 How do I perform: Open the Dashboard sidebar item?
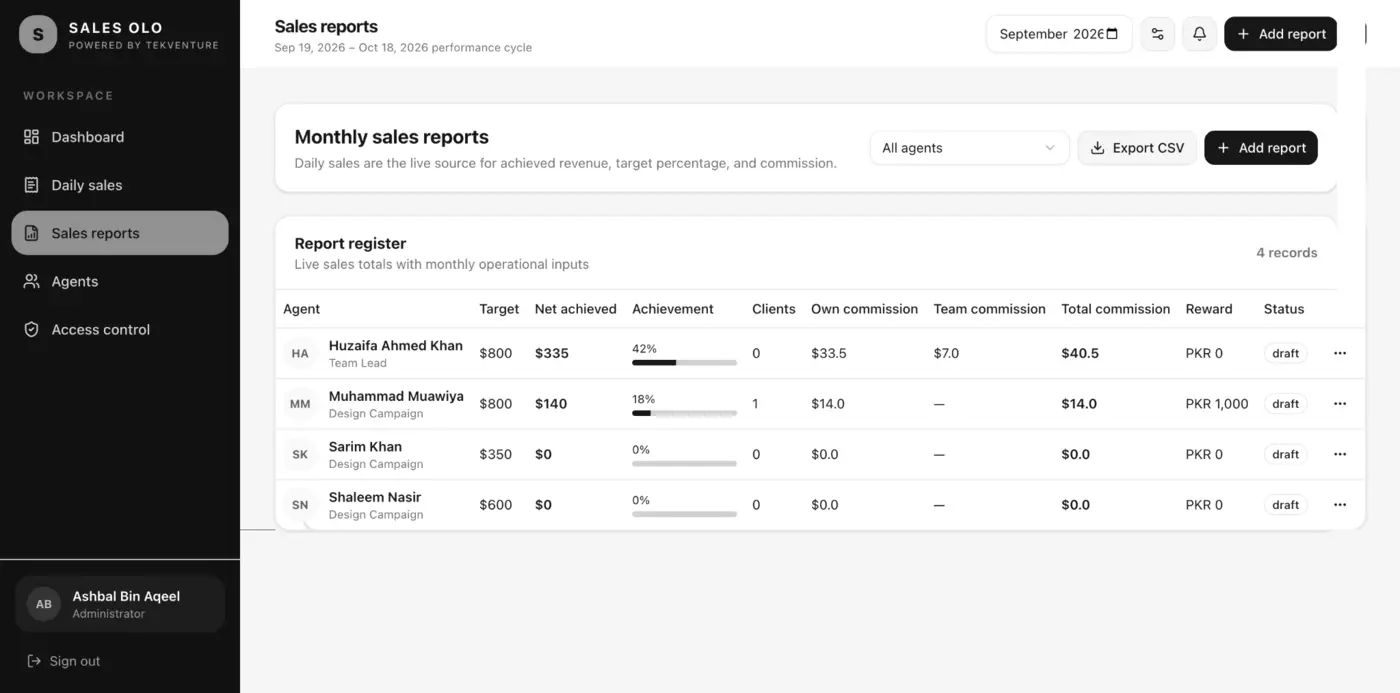(x=120, y=137)
